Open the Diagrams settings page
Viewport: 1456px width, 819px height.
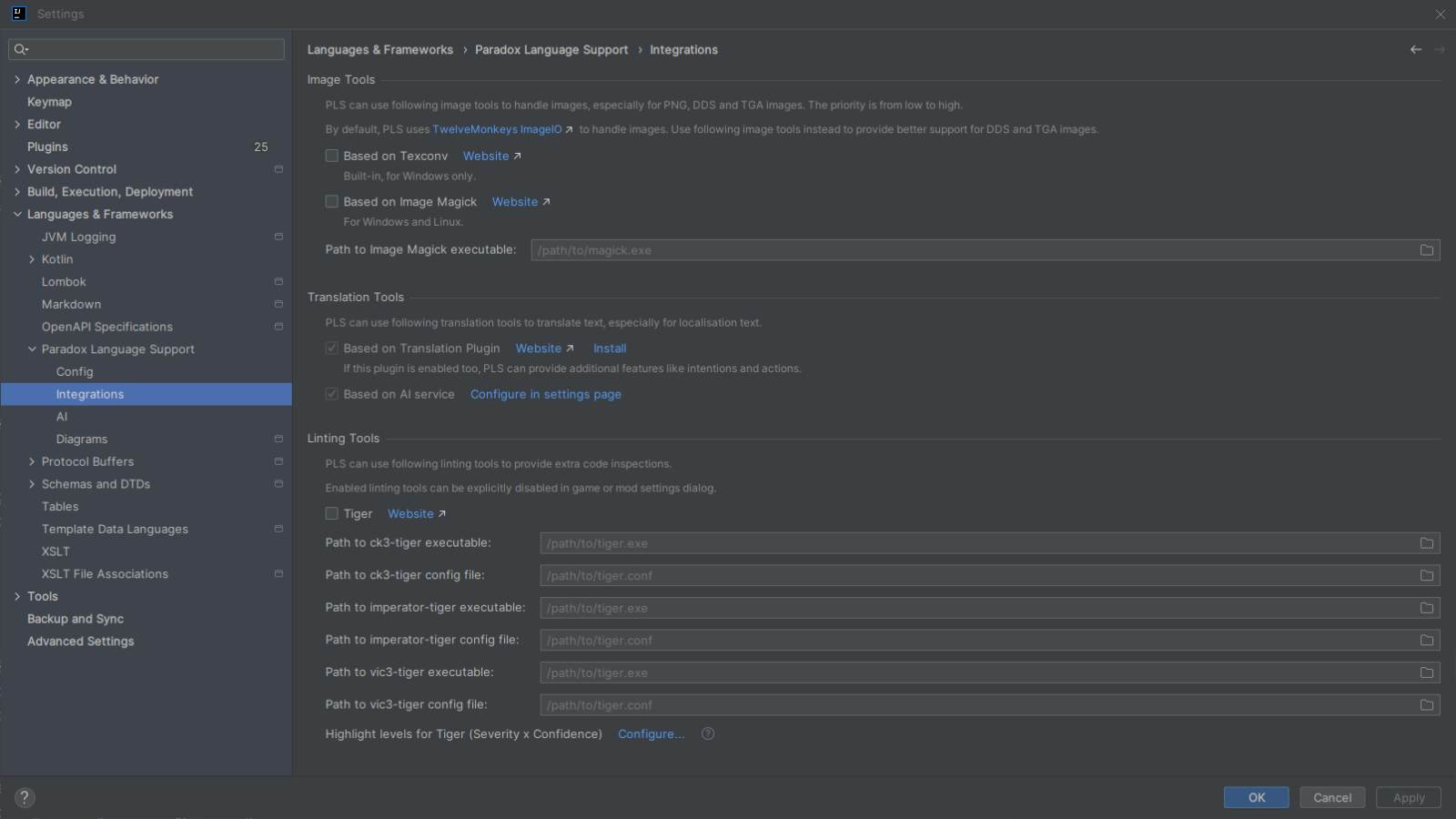coord(82,440)
